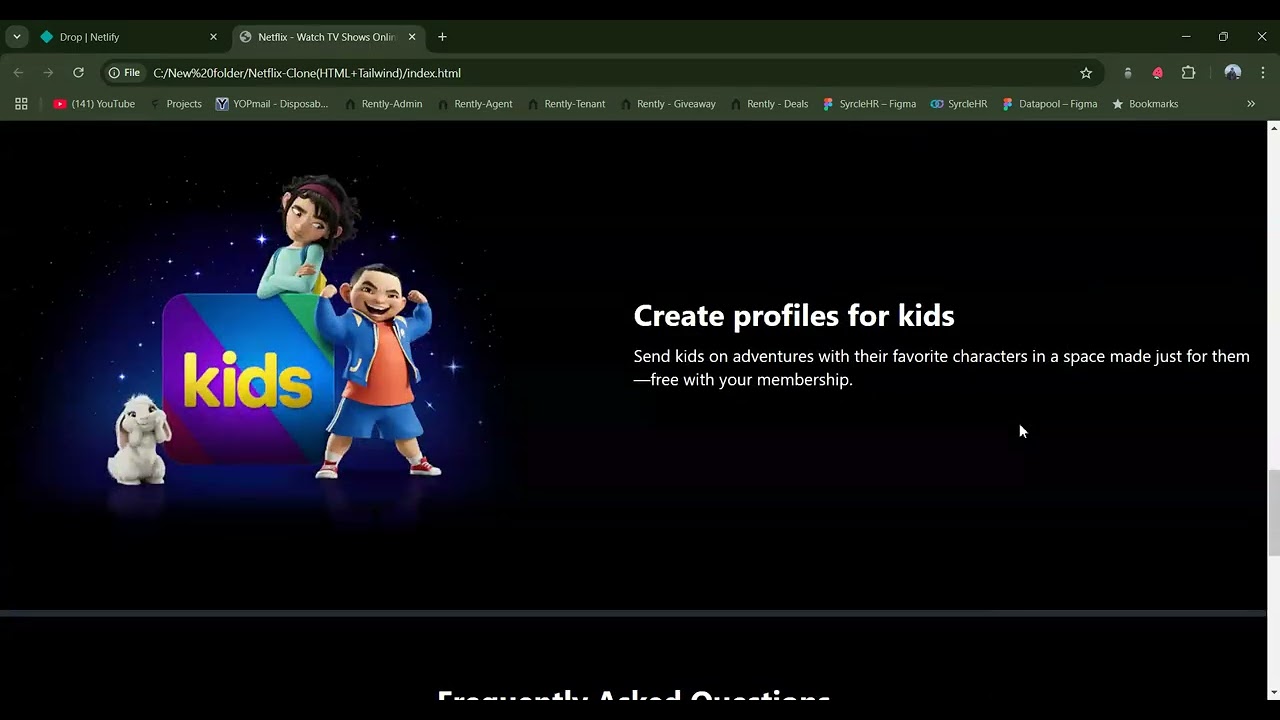Screen dimensions: 1280x720
Task: Click the Frequently Asked Questions heading
Action: coord(634,697)
